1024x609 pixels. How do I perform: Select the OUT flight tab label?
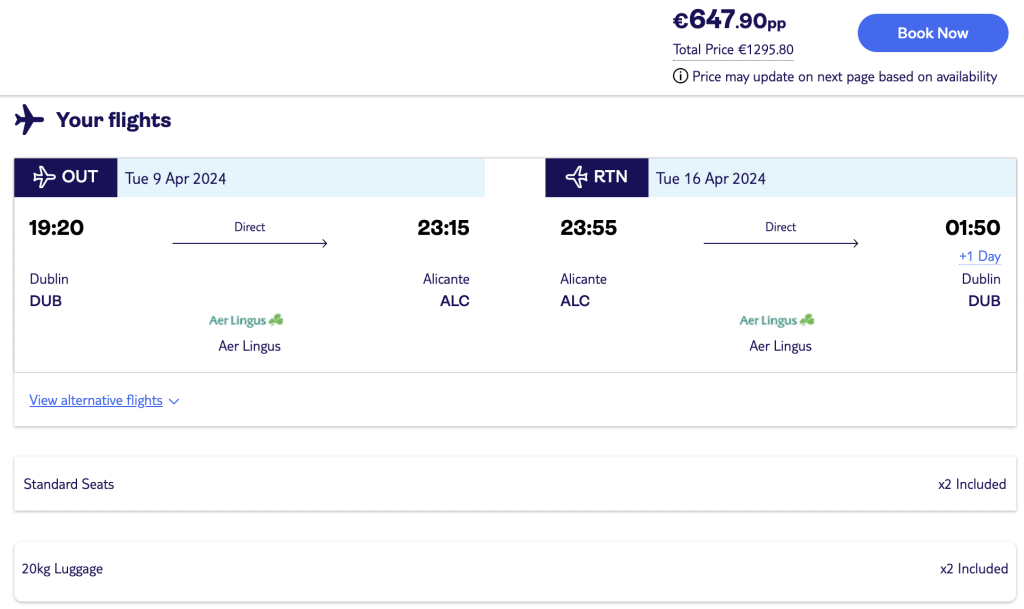coord(80,177)
